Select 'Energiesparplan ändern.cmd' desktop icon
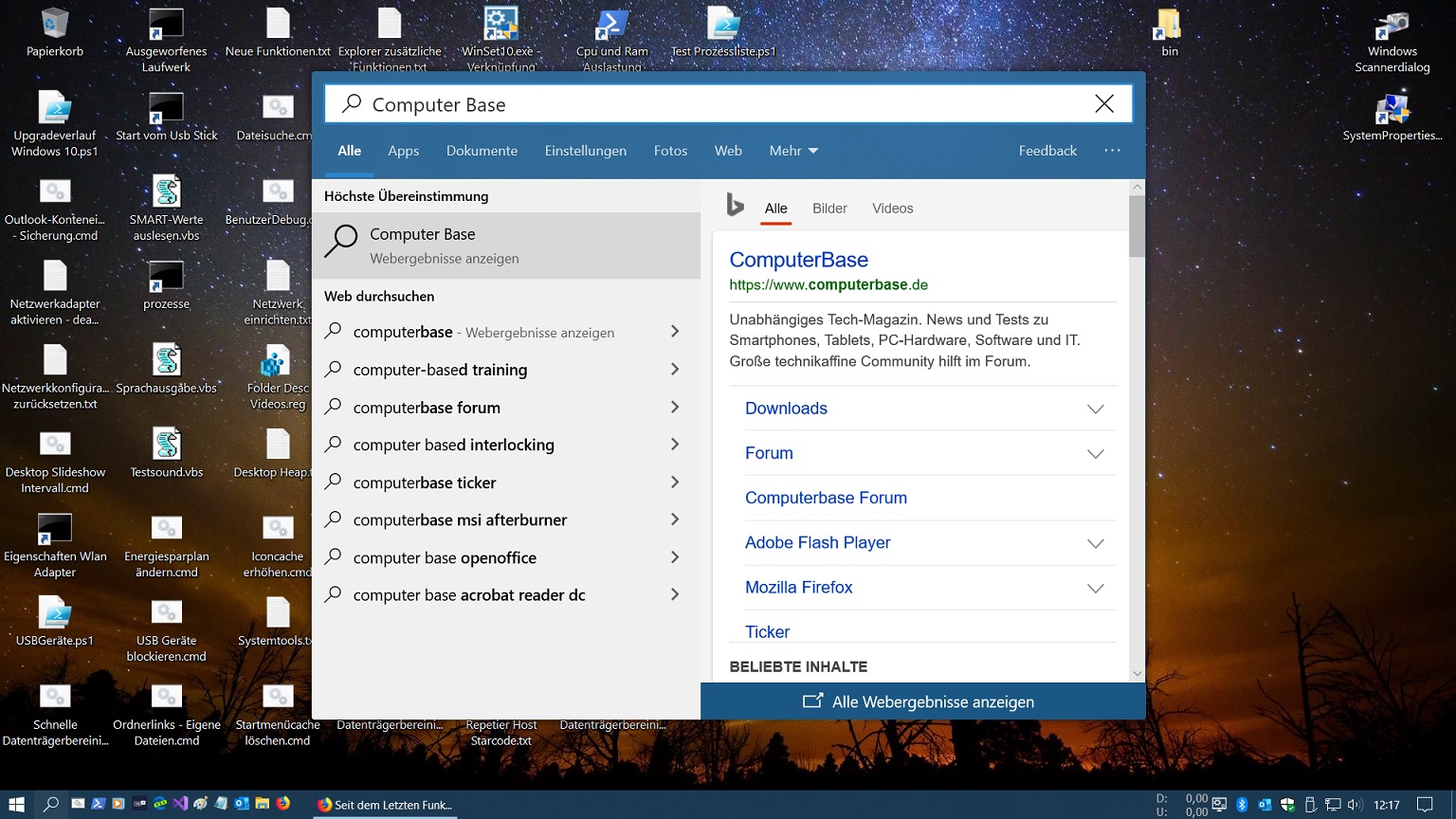Screen dimensions: 1456x819 tap(167, 546)
